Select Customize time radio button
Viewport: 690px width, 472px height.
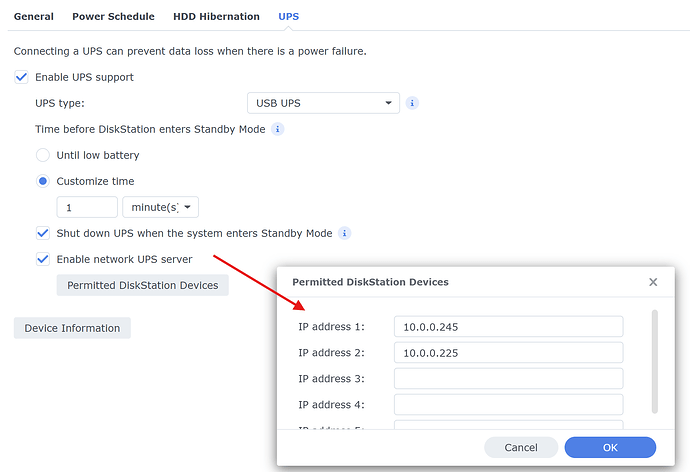click(x=43, y=181)
